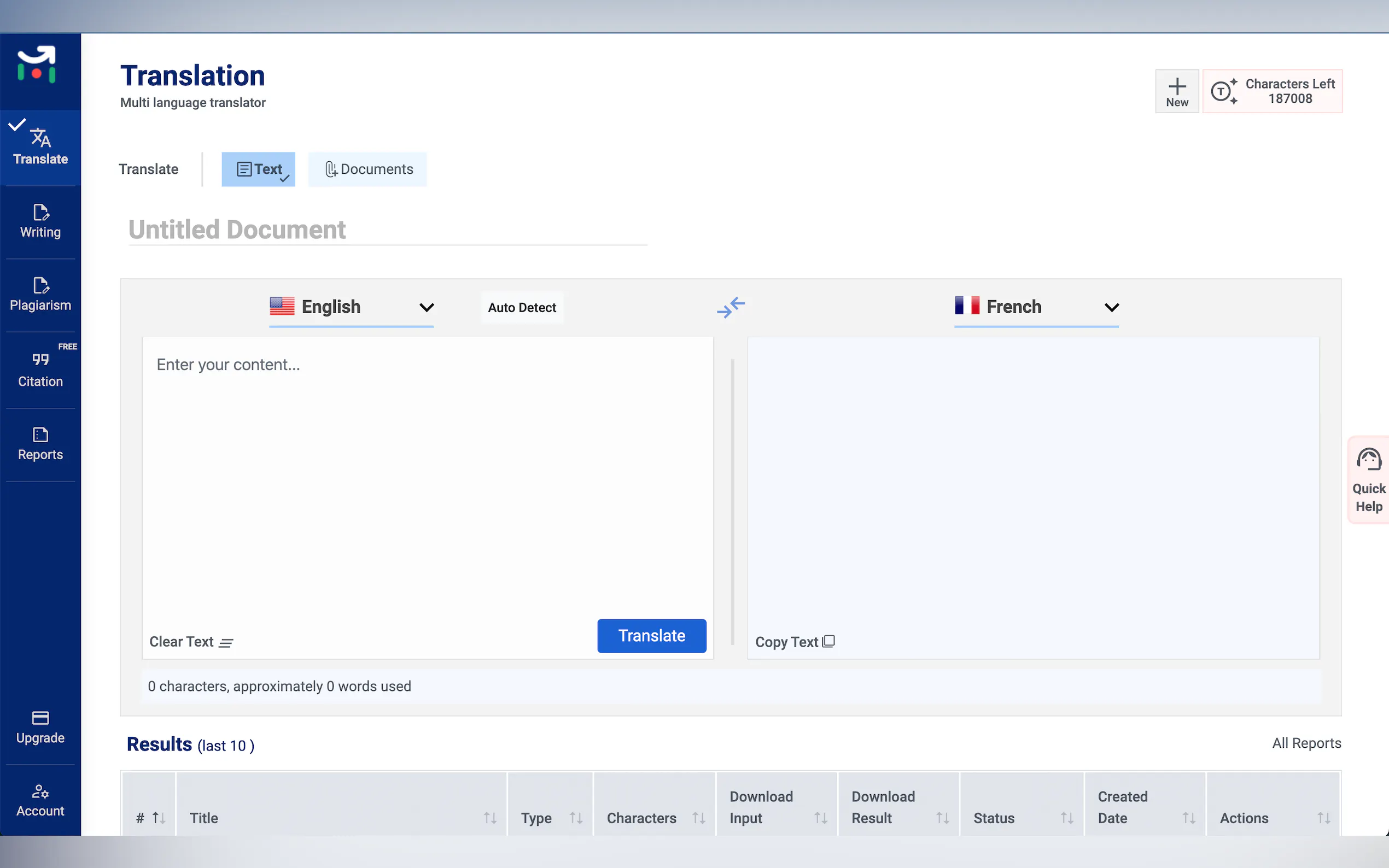
Task: Open the All Reports link
Action: pyautogui.click(x=1306, y=743)
